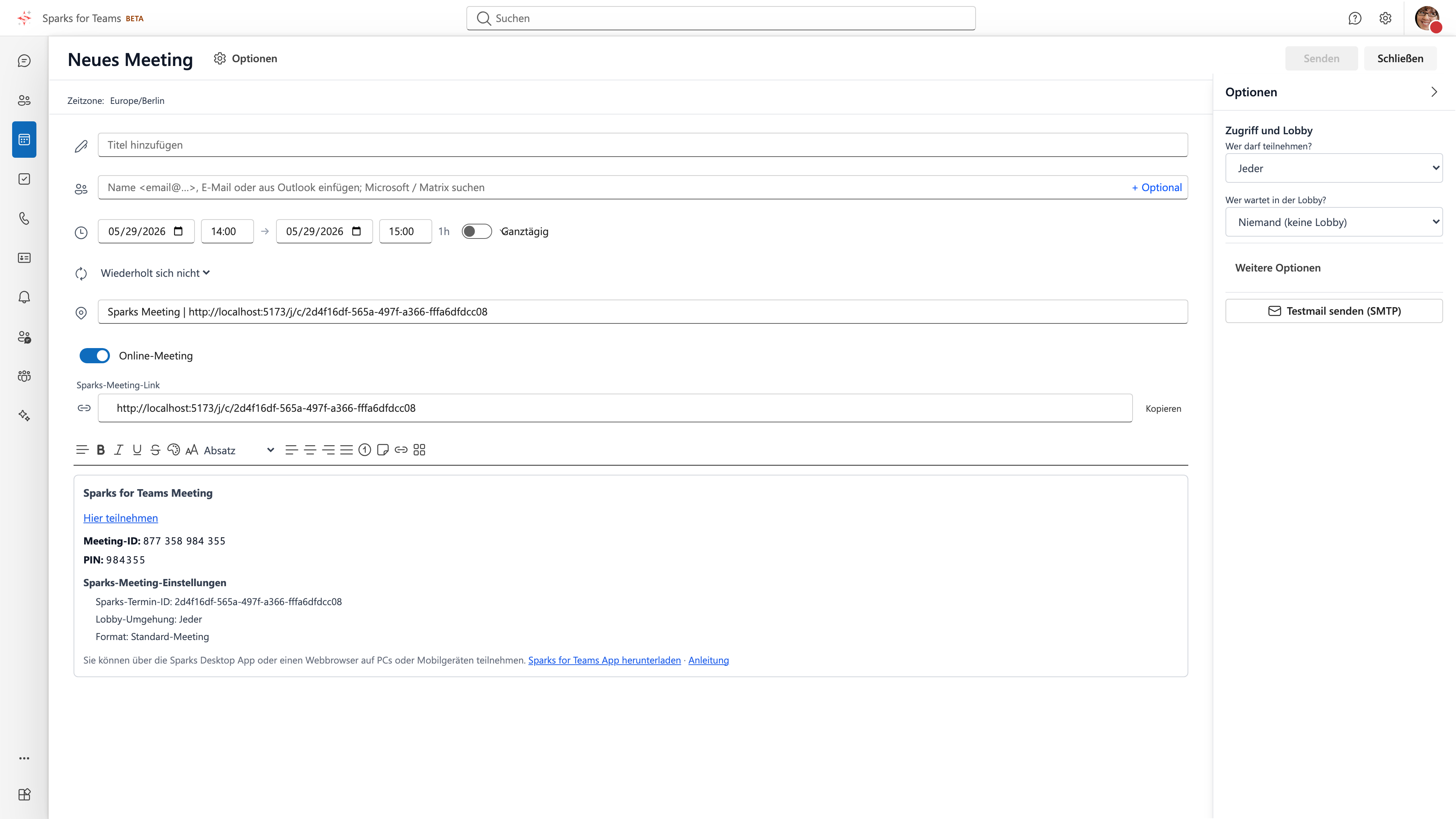Click the Testmail senden (SMTP) button
Image resolution: width=1456 pixels, height=819 pixels.
click(x=1334, y=311)
